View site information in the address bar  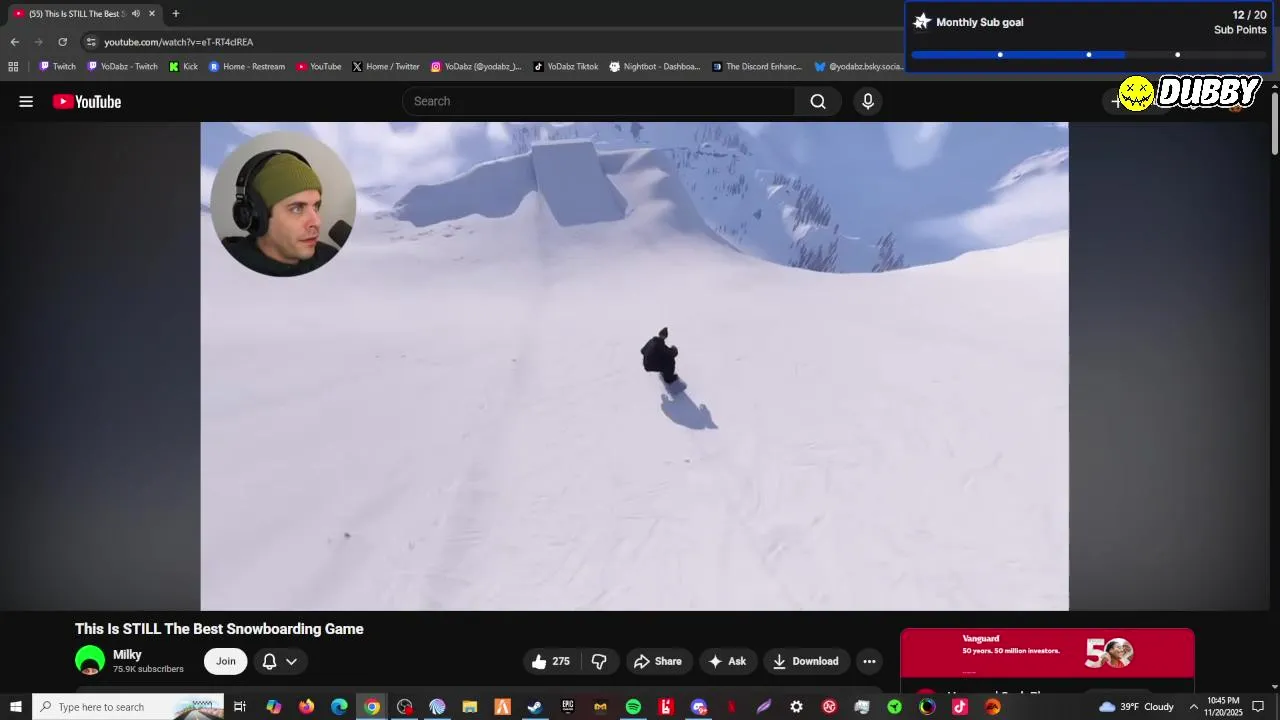(x=91, y=42)
